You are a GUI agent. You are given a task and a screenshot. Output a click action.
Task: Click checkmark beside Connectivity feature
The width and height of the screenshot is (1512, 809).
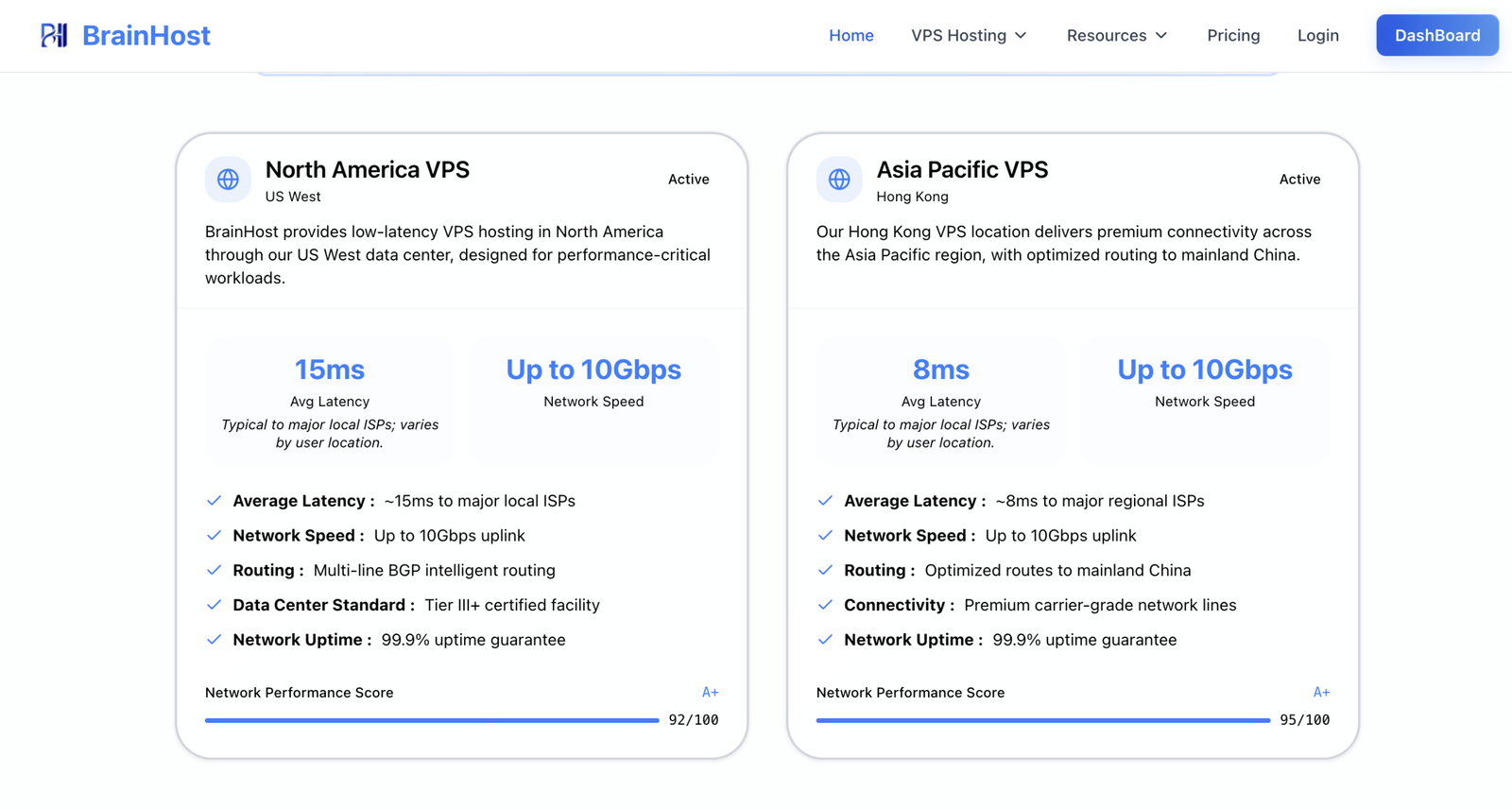click(825, 605)
